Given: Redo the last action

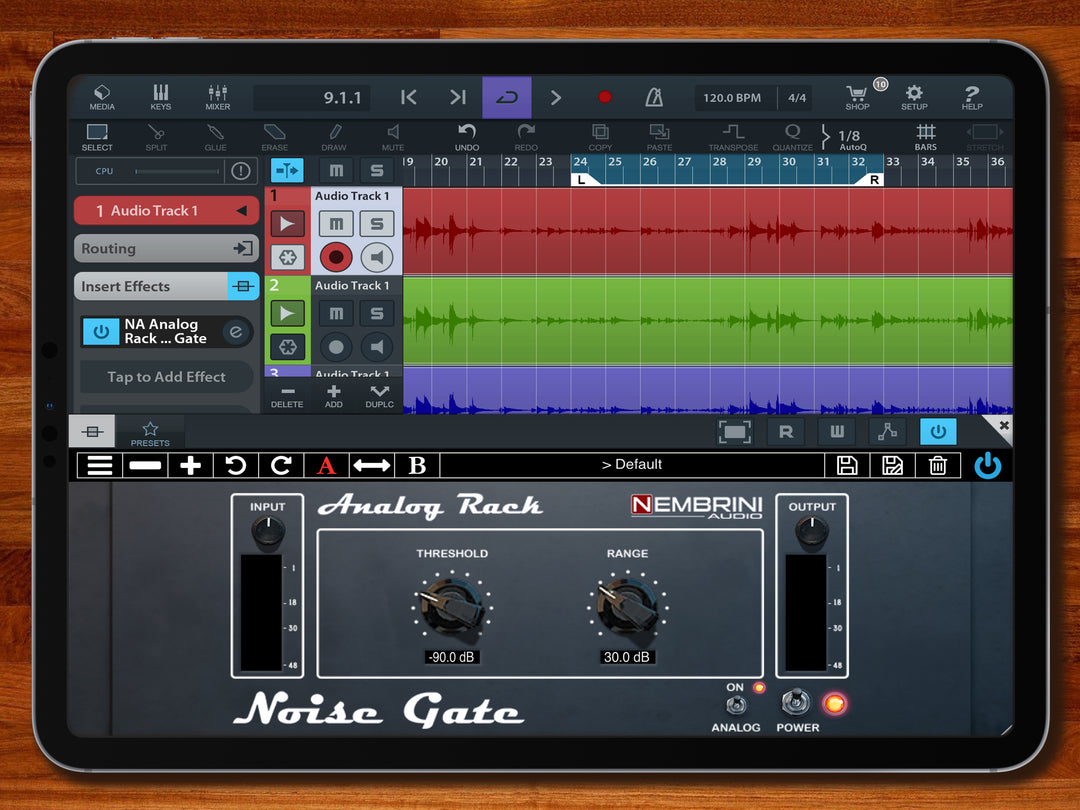Looking at the screenshot, I should [526, 137].
